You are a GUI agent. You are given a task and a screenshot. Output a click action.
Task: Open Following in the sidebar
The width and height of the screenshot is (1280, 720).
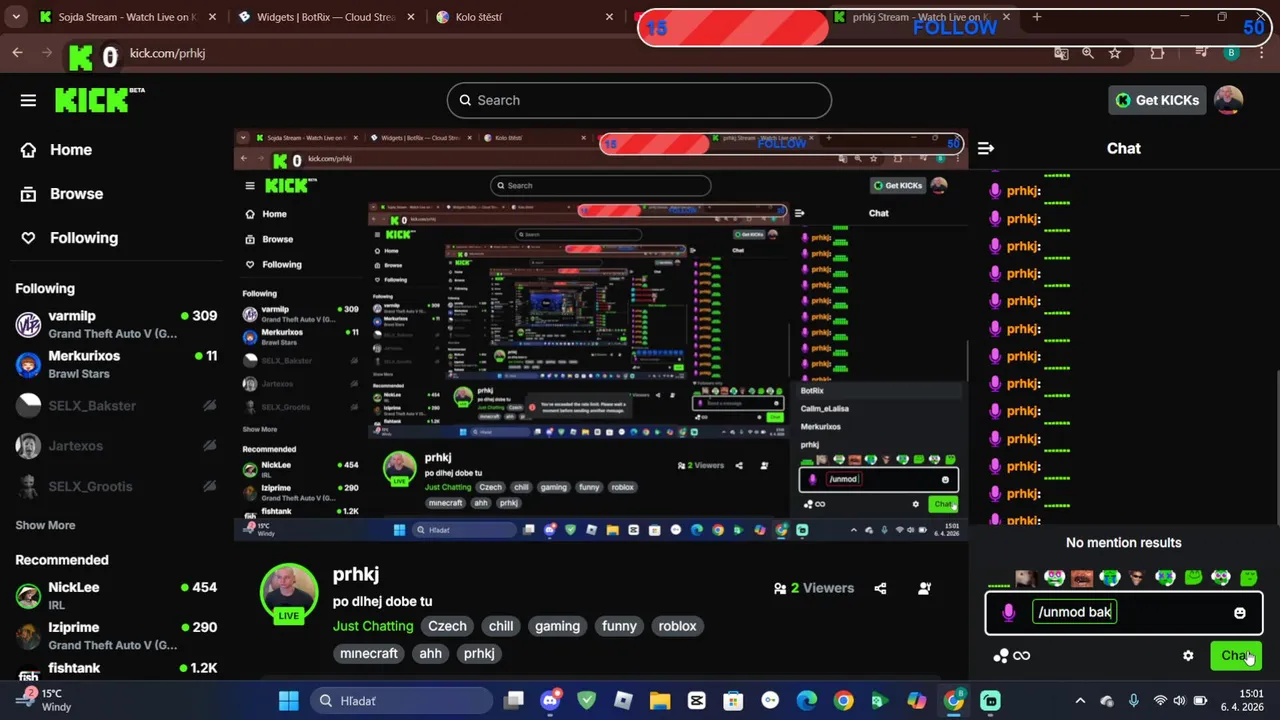(x=69, y=238)
